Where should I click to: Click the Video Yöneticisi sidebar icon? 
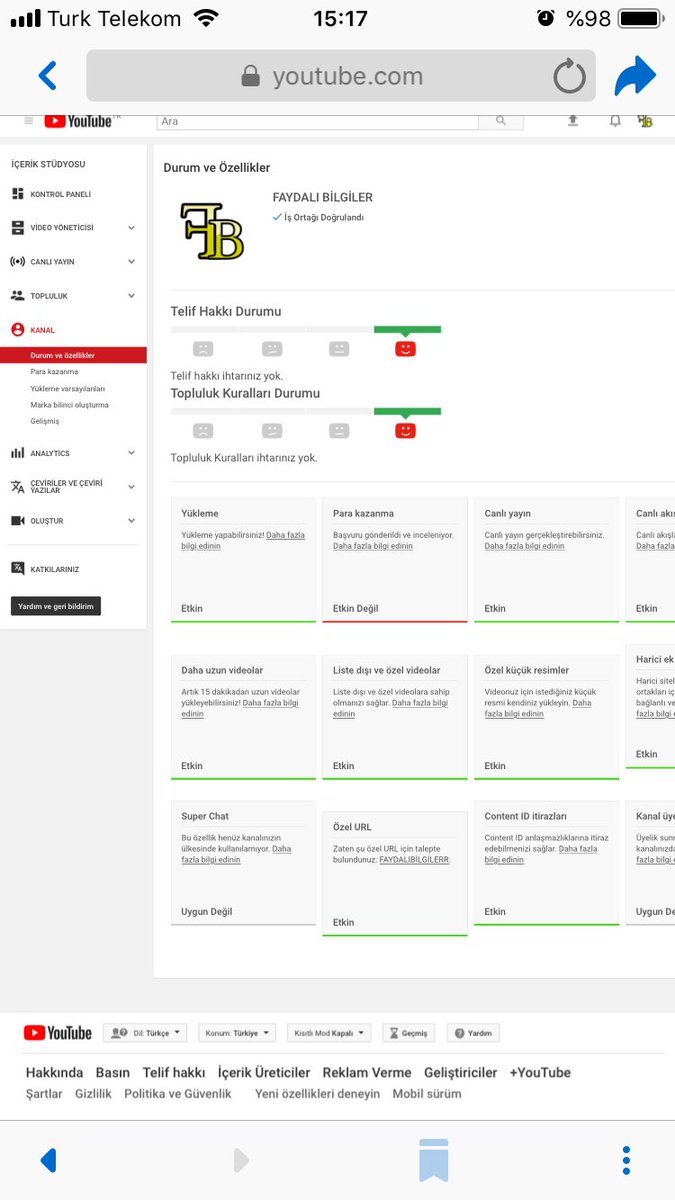17,228
